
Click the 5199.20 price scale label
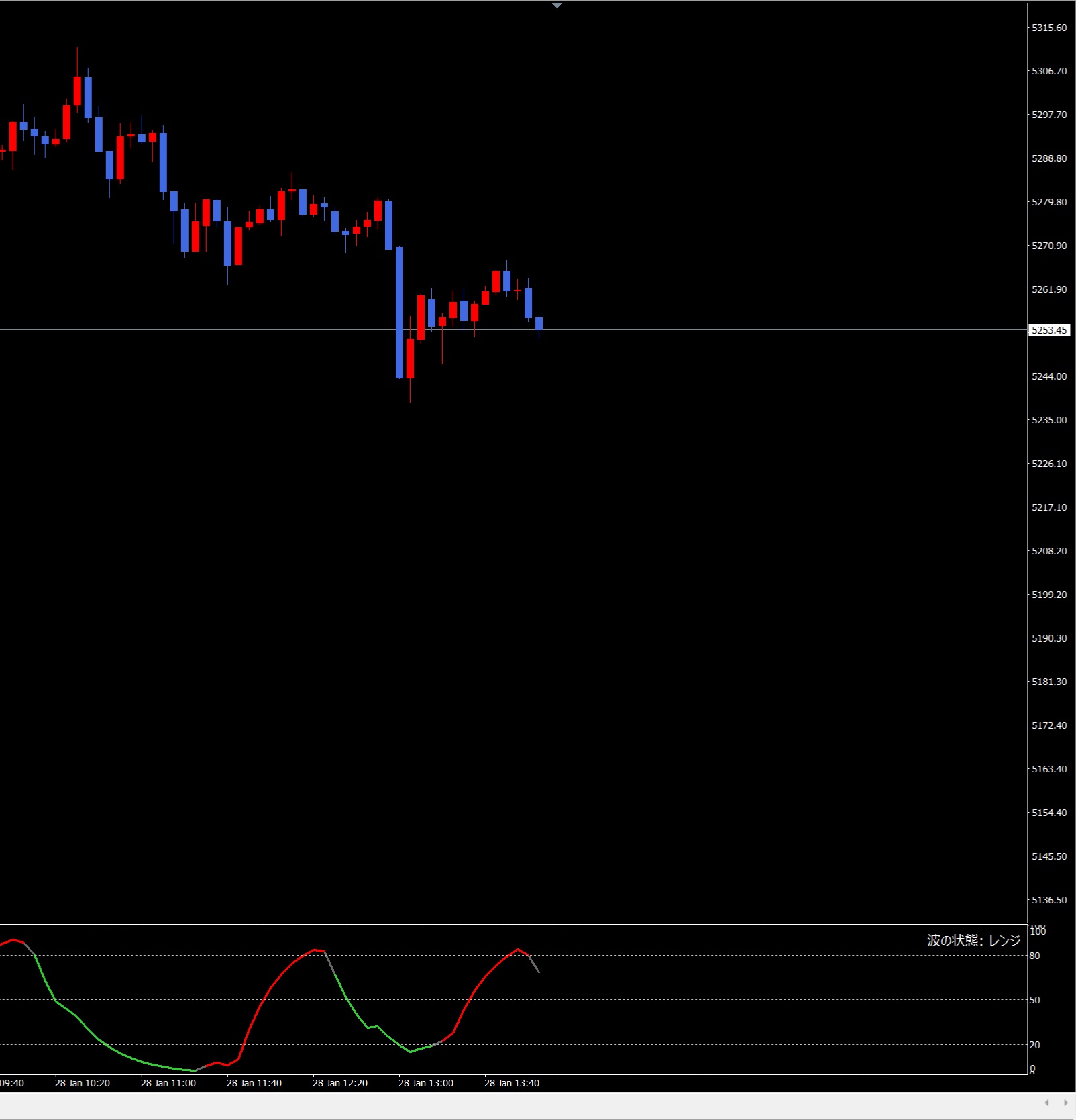[1049, 595]
